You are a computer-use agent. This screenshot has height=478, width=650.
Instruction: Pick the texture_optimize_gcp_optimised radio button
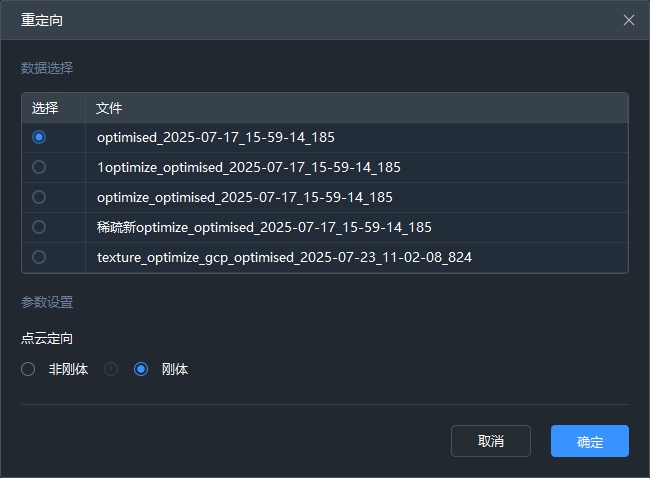39,257
